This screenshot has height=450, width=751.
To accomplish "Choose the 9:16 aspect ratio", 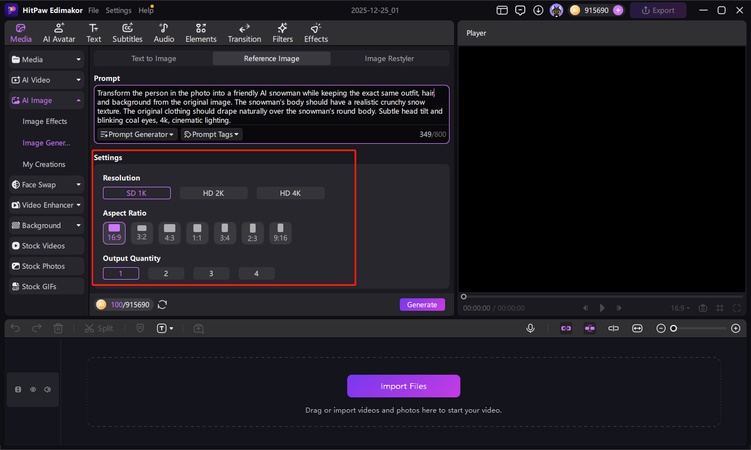I will point(281,233).
